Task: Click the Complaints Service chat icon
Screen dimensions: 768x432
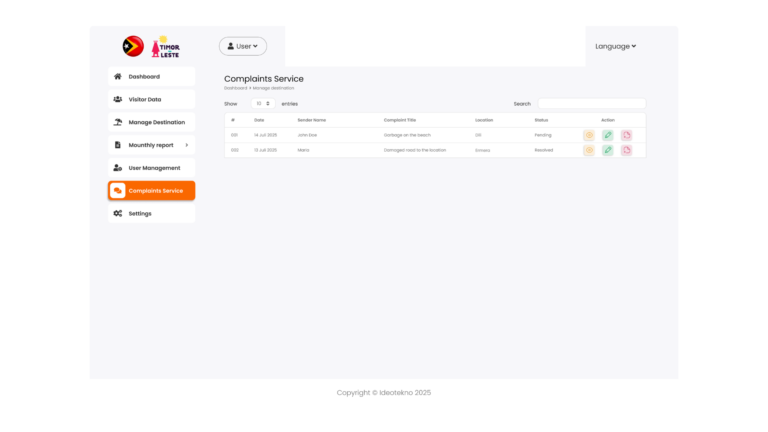Action: (118, 191)
